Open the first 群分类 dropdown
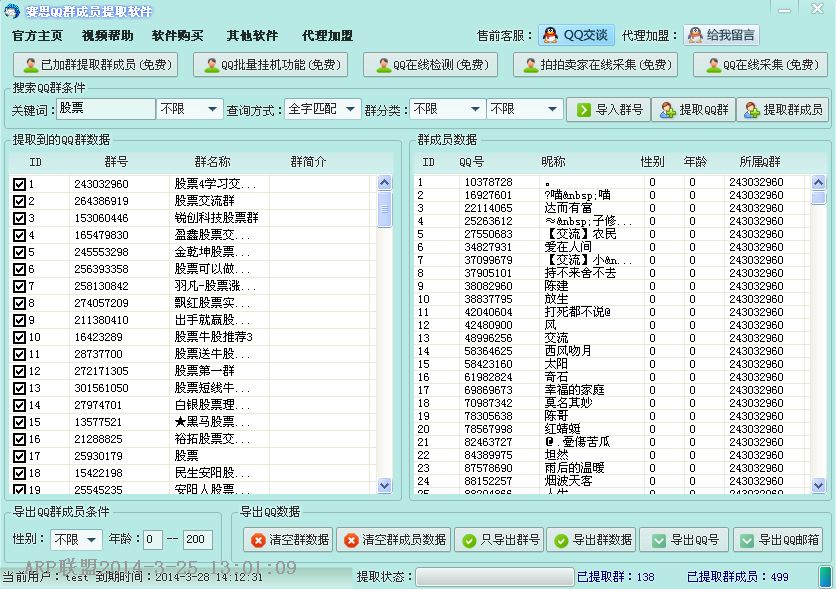 tap(447, 109)
